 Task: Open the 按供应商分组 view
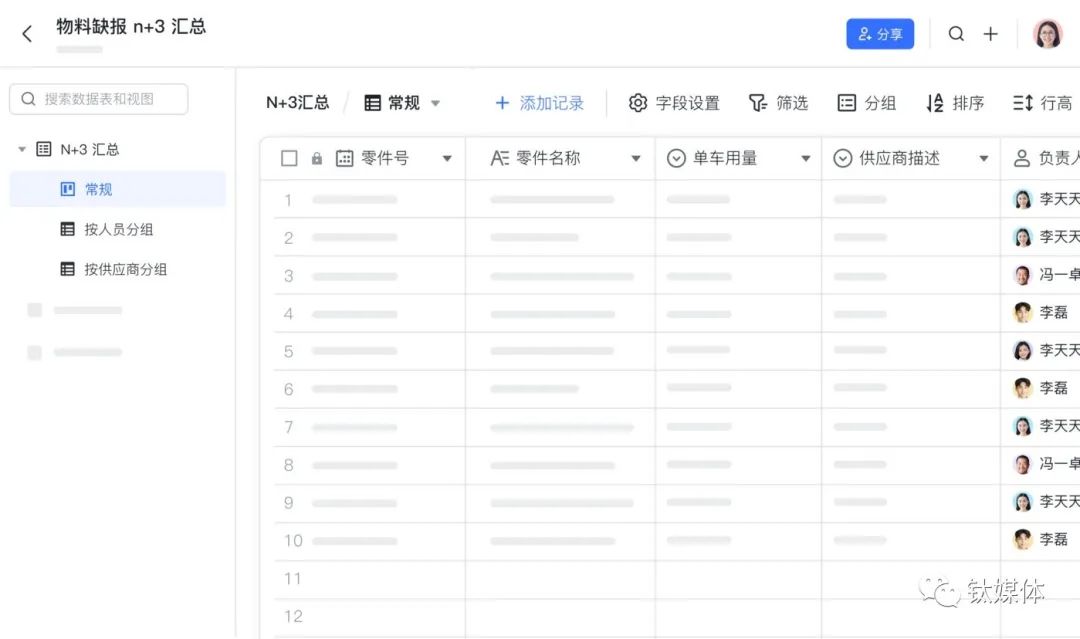(125, 269)
